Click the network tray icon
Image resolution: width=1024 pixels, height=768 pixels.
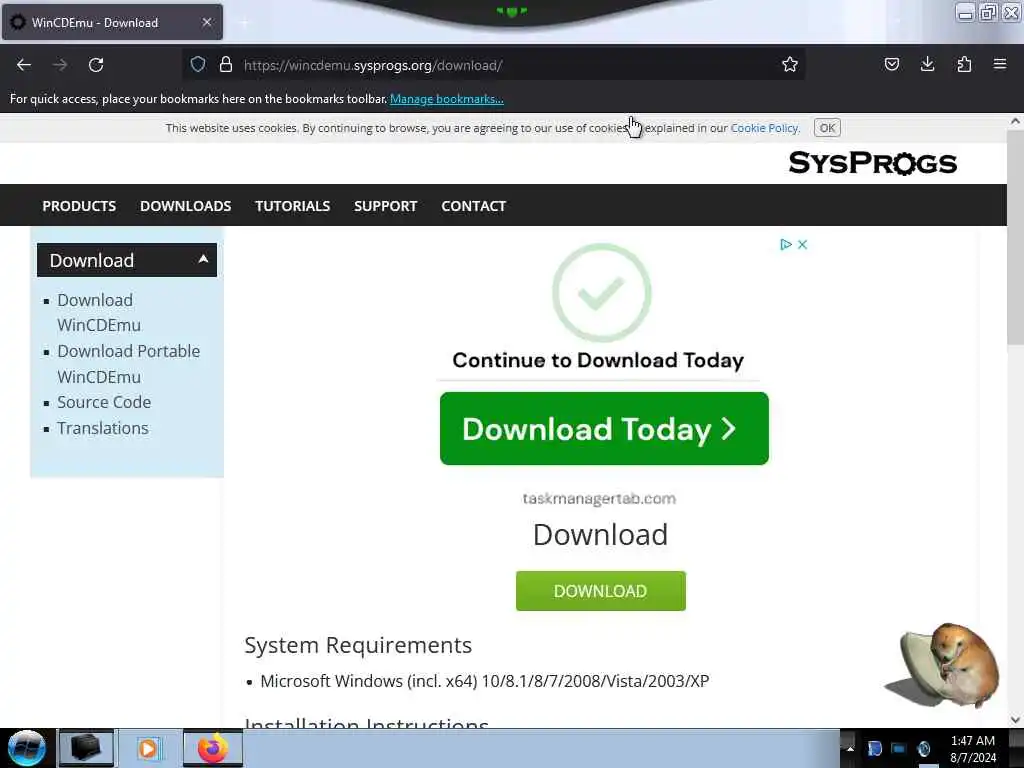(x=899, y=748)
